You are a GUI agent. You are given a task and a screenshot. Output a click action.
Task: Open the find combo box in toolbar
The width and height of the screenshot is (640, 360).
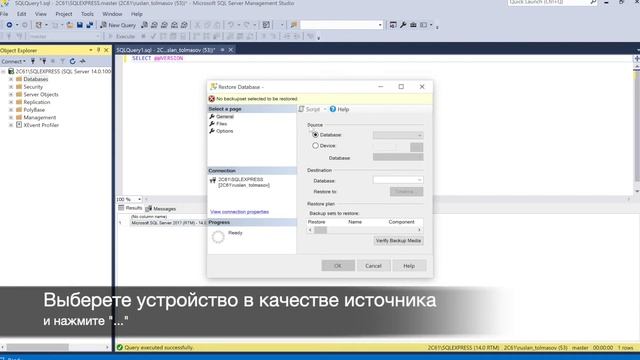click(x=341, y=25)
